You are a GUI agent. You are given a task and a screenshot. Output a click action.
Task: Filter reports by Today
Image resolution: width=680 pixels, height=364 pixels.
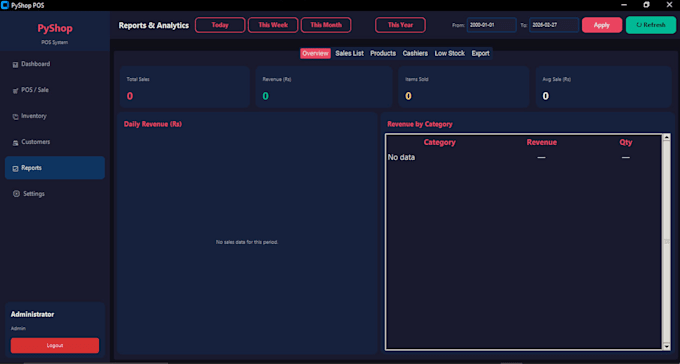point(220,25)
